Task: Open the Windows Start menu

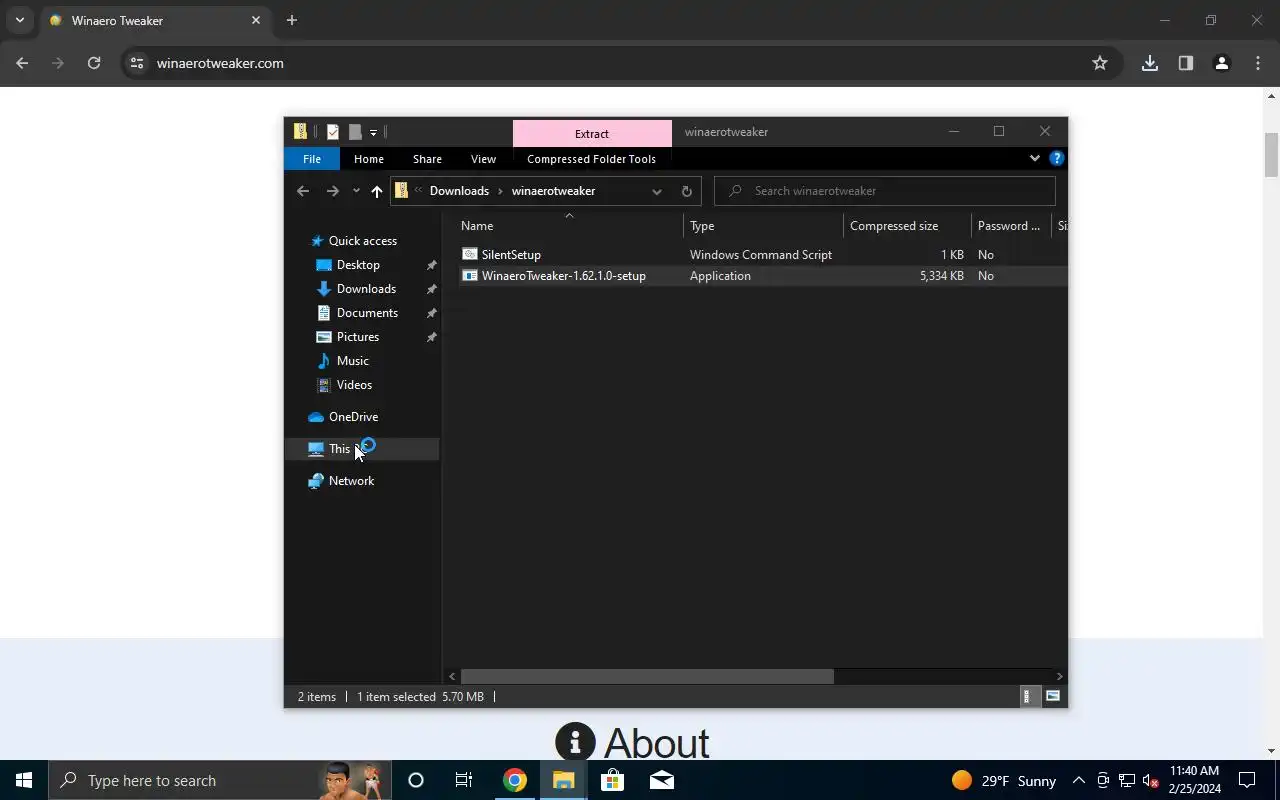Action: (x=24, y=780)
